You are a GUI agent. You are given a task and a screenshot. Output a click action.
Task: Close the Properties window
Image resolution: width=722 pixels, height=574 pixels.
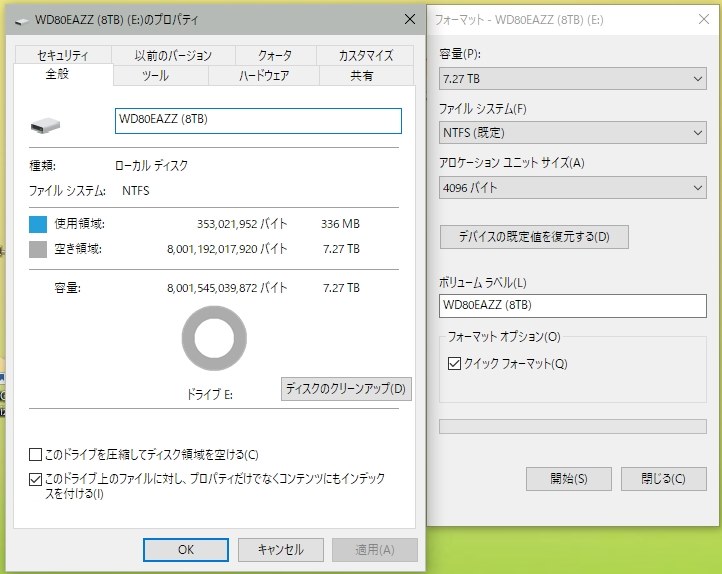pyautogui.click(x=410, y=19)
